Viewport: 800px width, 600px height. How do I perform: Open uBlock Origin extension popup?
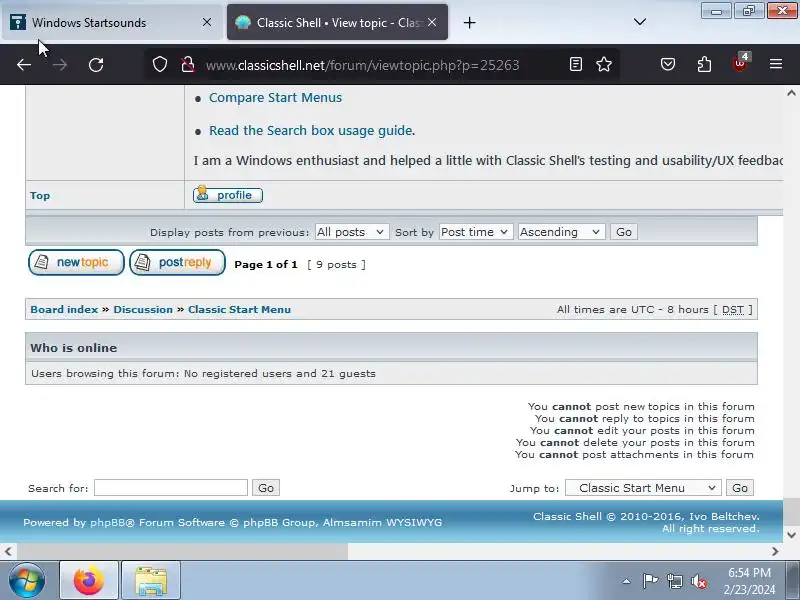tap(740, 63)
